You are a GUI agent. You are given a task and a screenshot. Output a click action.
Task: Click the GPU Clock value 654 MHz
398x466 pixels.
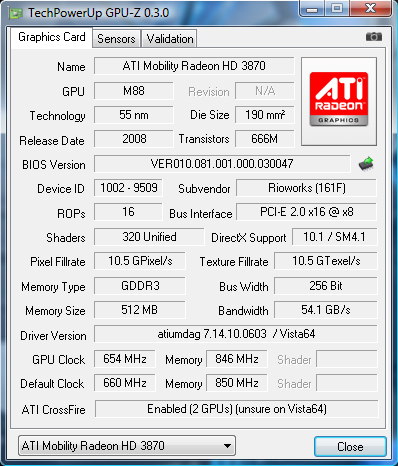click(x=125, y=359)
